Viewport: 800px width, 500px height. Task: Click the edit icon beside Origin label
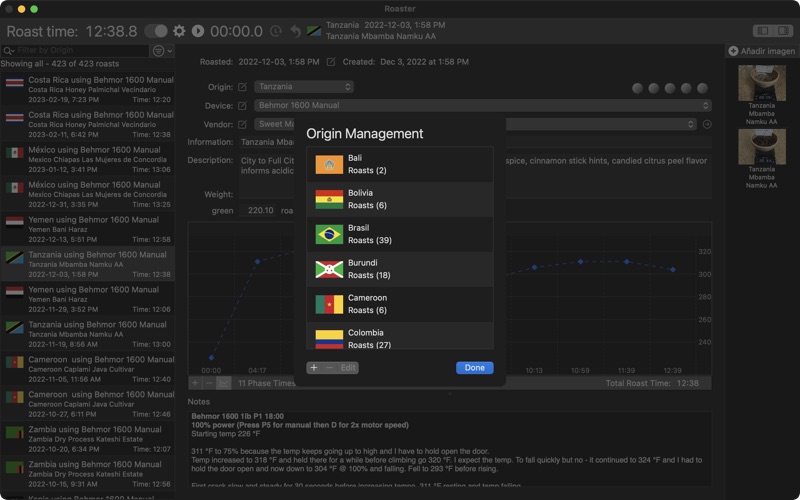point(242,87)
